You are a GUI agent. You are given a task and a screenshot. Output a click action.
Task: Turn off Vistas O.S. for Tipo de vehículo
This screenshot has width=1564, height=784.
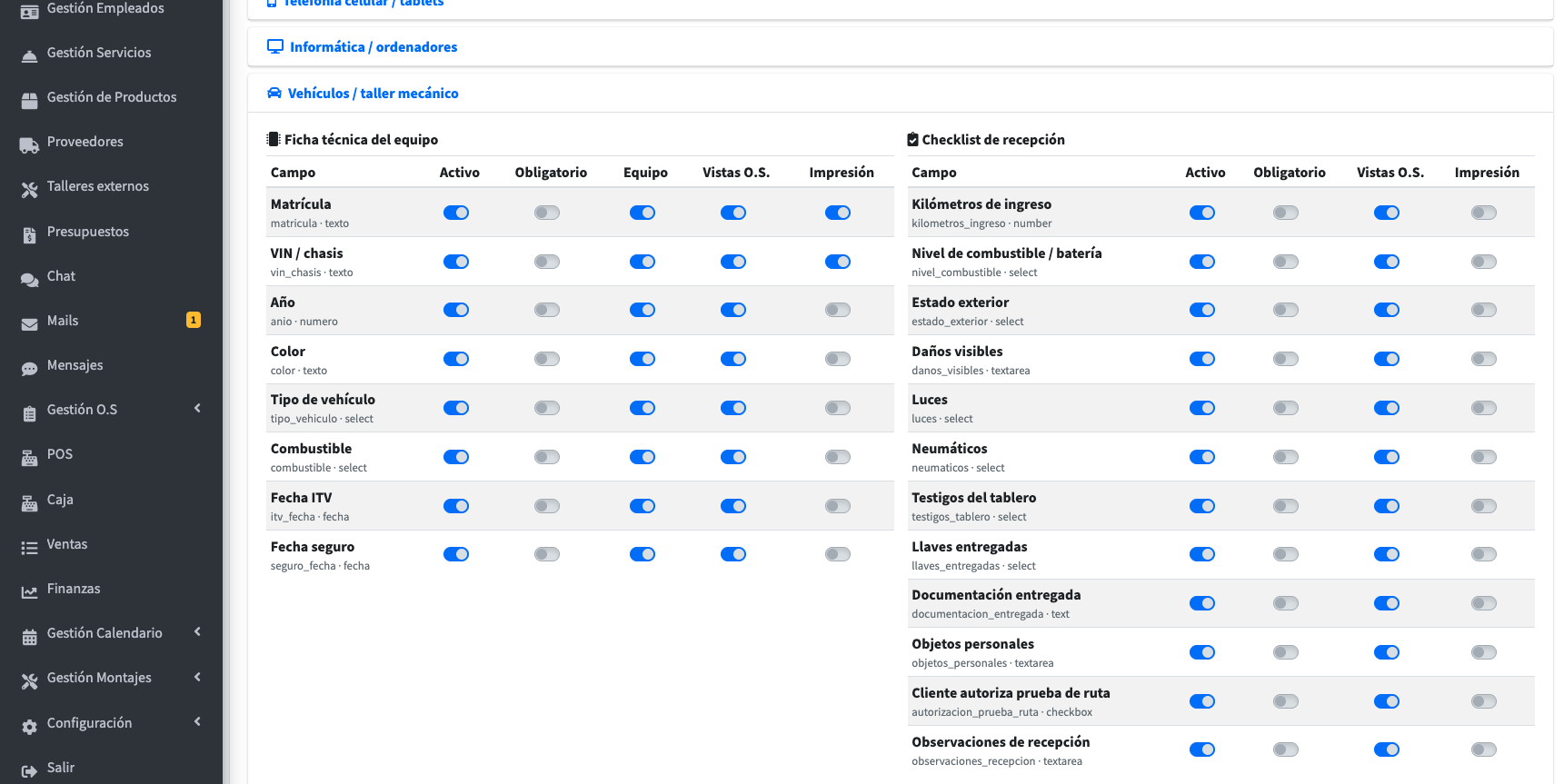(x=733, y=408)
